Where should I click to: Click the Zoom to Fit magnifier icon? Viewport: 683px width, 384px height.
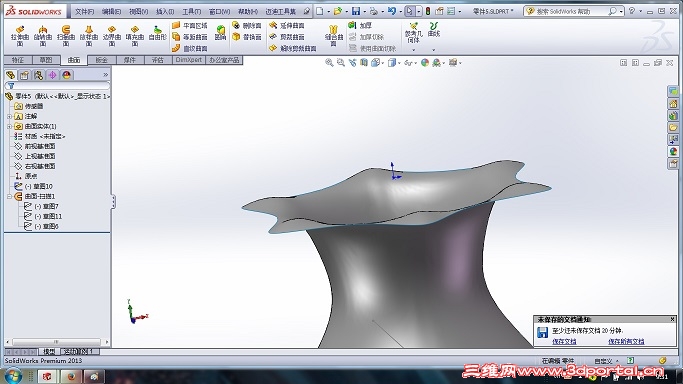coord(329,63)
